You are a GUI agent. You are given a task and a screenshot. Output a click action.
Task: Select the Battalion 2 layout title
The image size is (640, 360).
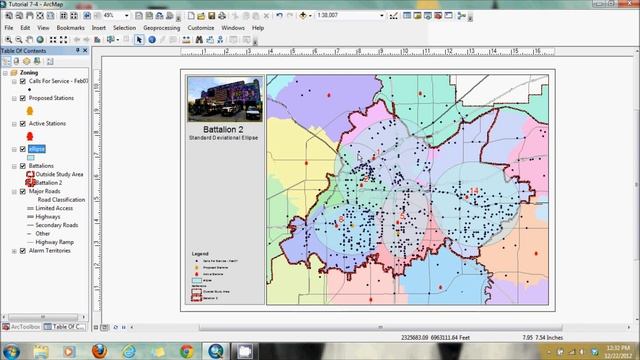(x=223, y=129)
